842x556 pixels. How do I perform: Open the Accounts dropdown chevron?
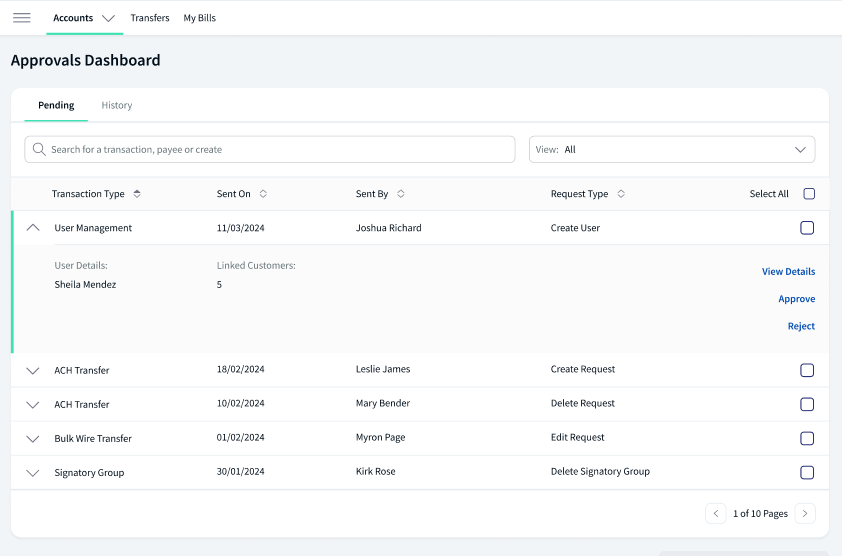pyautogui.click(x=108, y=18)
